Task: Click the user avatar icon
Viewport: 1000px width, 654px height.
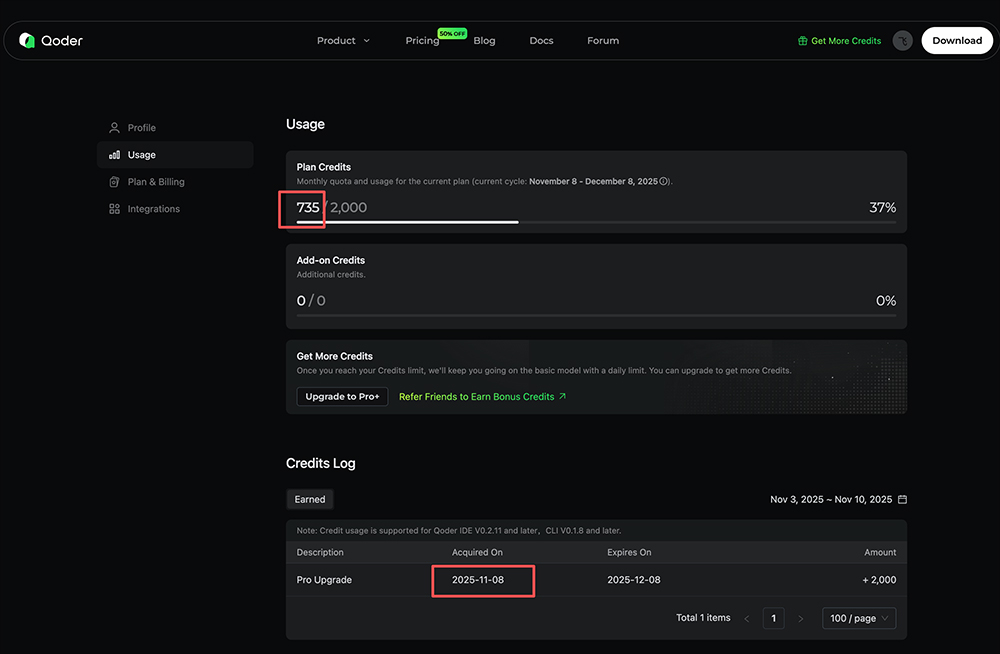Action: (902, 41)
